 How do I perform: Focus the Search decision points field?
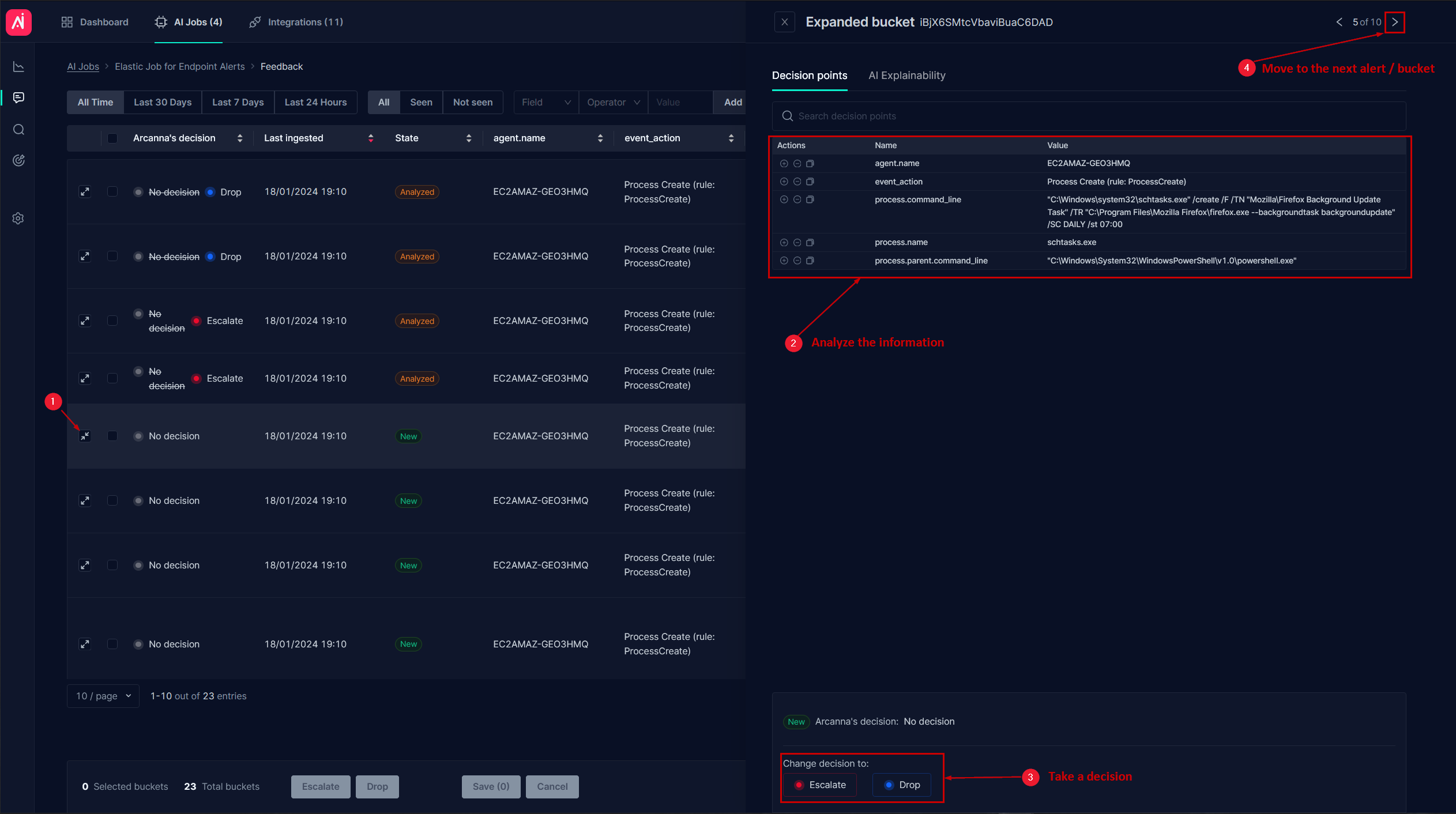(x=1089, y=116)
